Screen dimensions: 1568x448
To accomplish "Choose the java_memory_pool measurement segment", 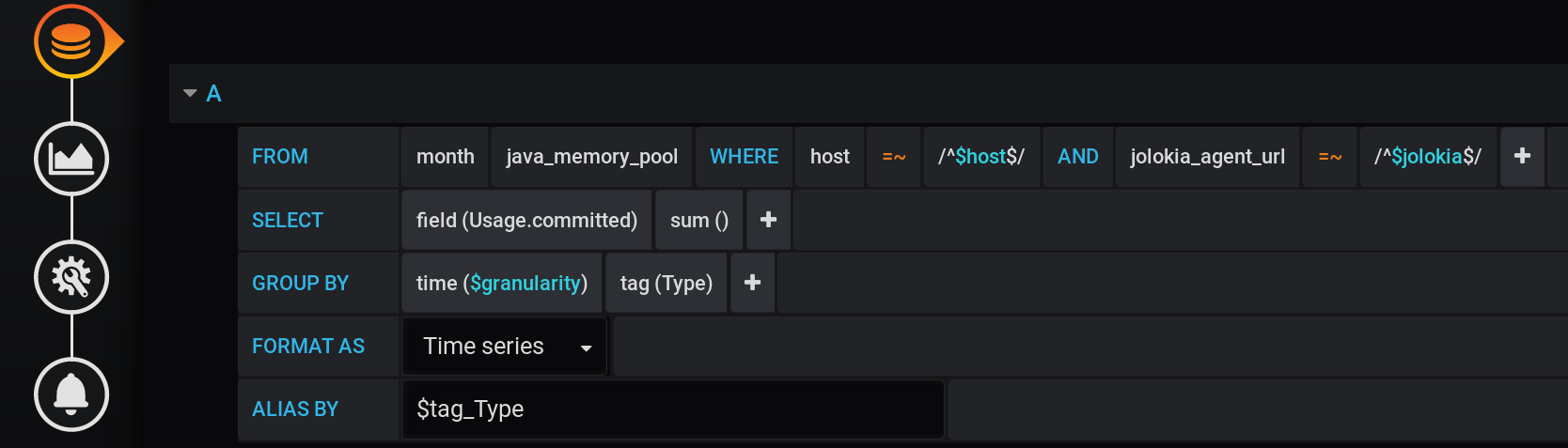I will (x=592, y=157).
